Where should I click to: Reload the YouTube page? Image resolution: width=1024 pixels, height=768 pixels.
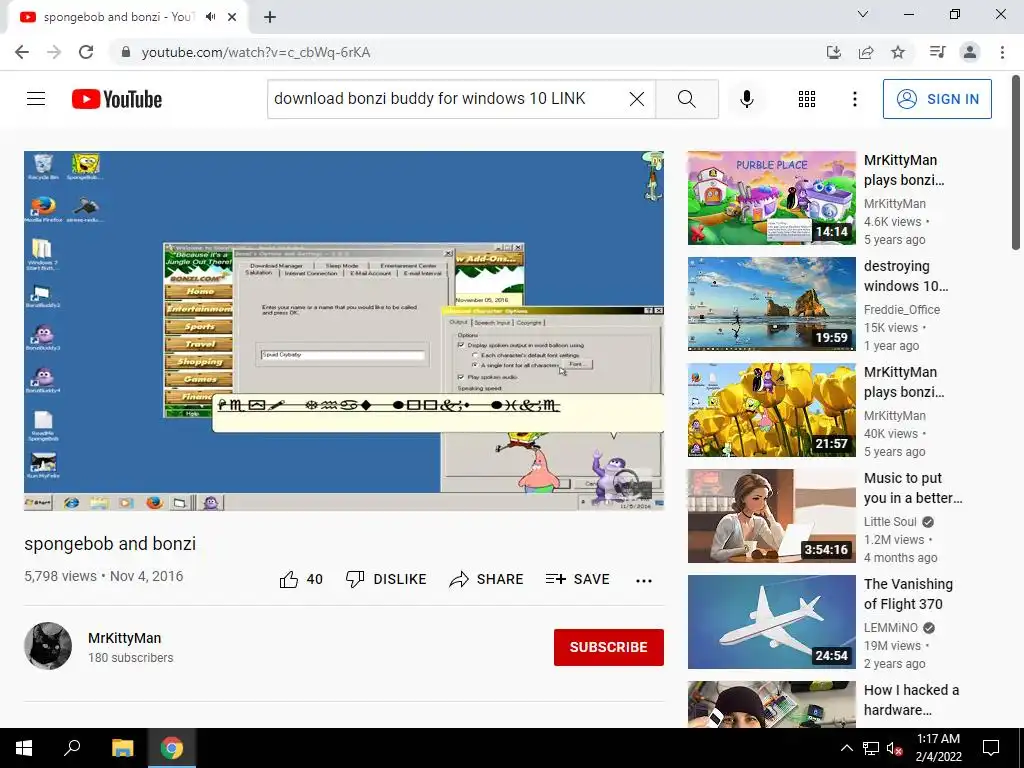[86, 52]
